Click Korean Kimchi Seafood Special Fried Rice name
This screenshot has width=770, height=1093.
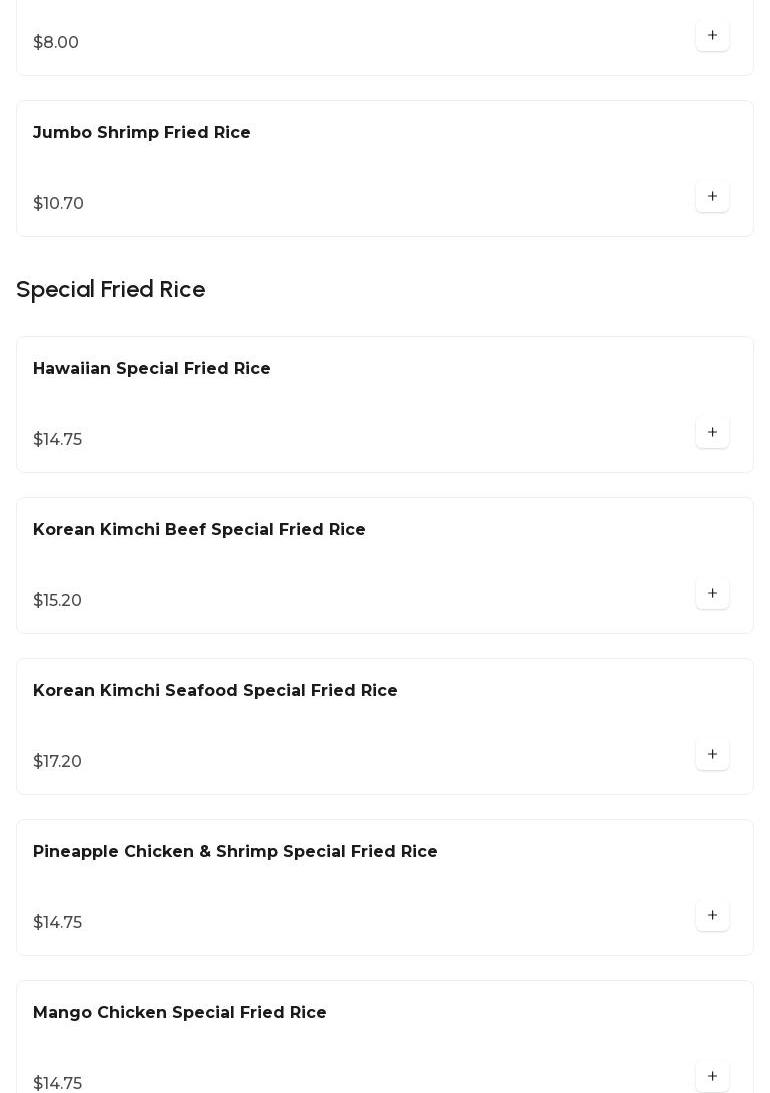(x=215, y=691)
